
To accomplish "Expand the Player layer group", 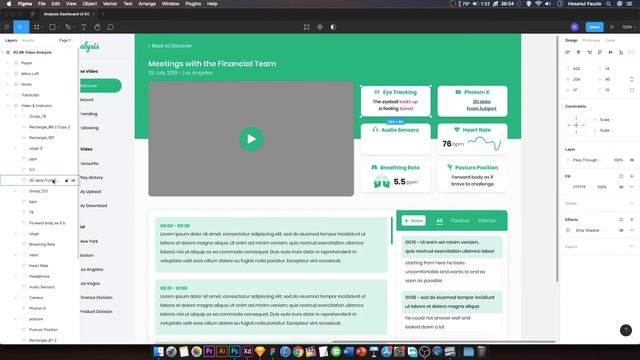I will click(8, 63).
